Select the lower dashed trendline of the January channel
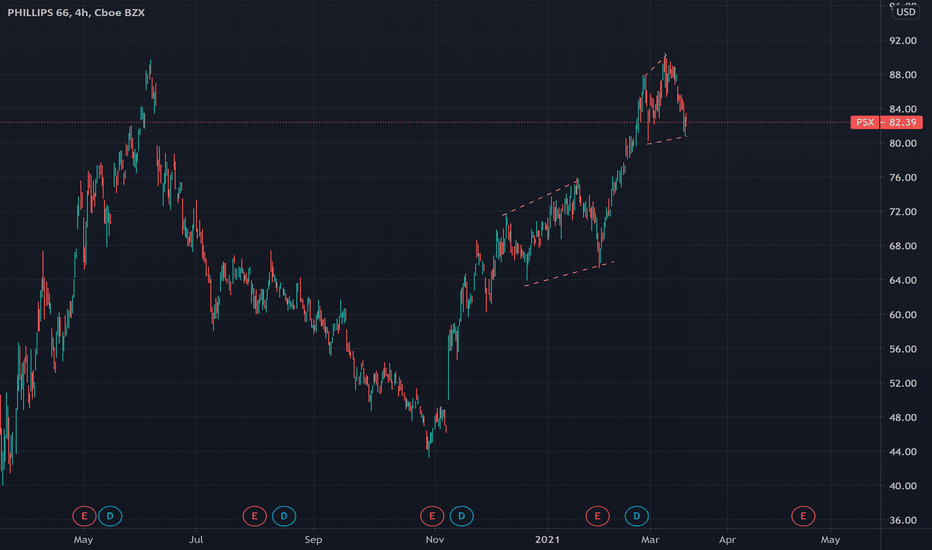Viewport: 932px width, 550px height. tap(569, 274)
